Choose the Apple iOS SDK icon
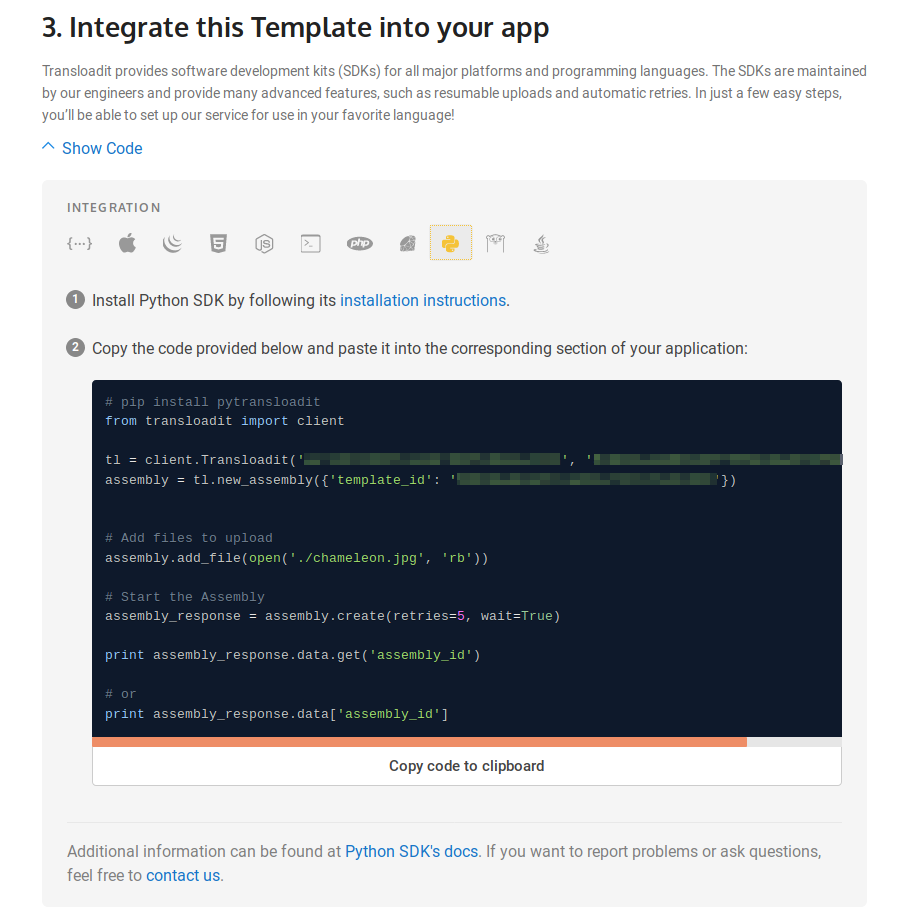This screenshot has width=914, height=915. point(127,243)
